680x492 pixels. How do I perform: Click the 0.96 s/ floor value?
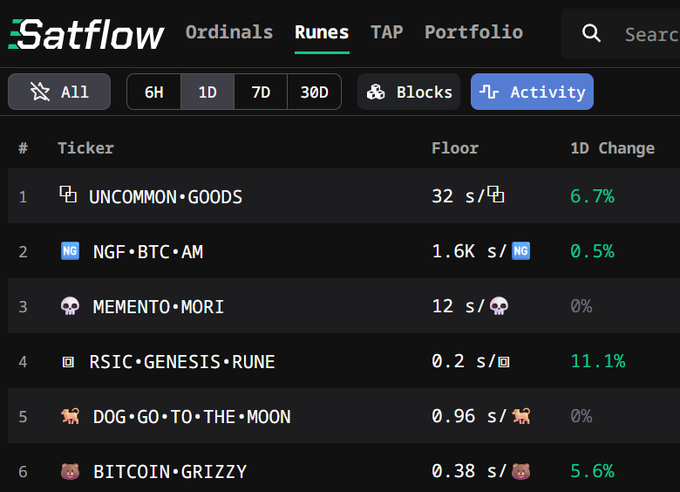point(469,416)
